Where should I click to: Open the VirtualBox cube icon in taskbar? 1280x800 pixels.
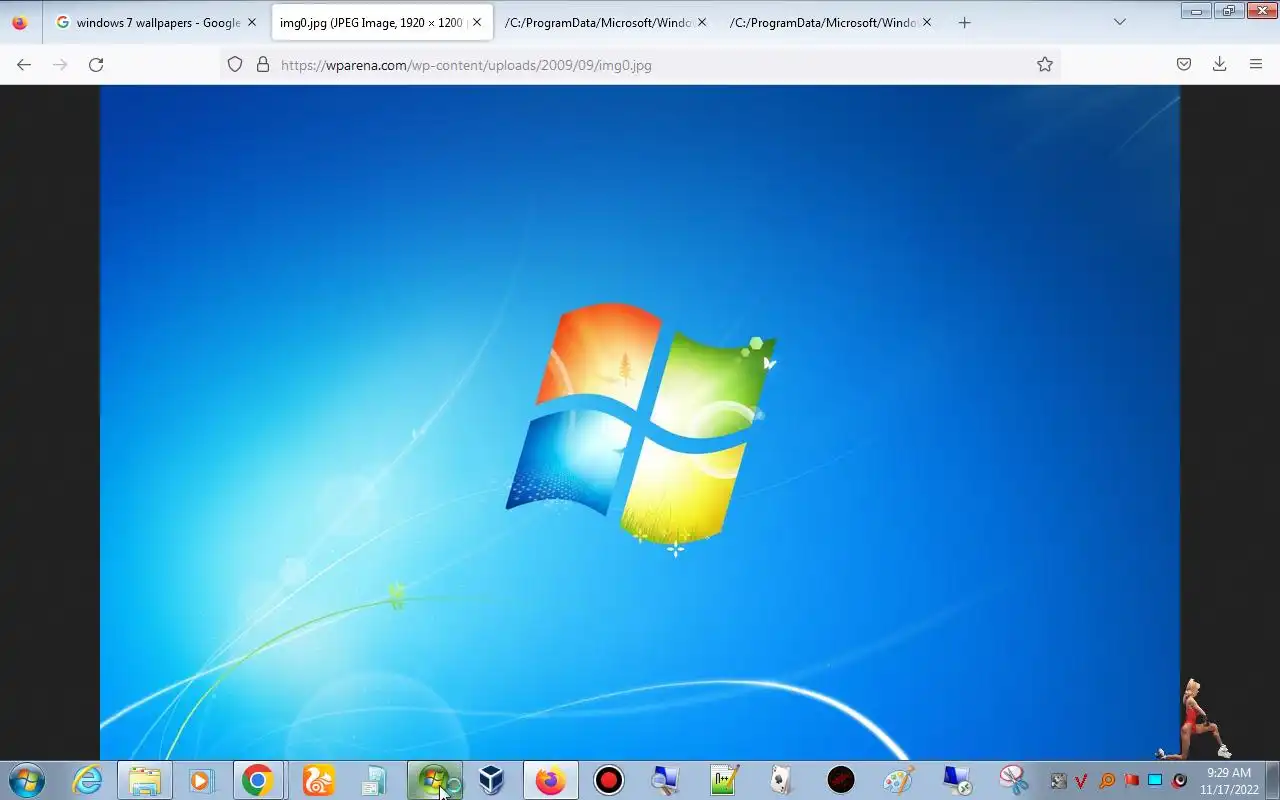pyautogui.click(x=491, y=780)
